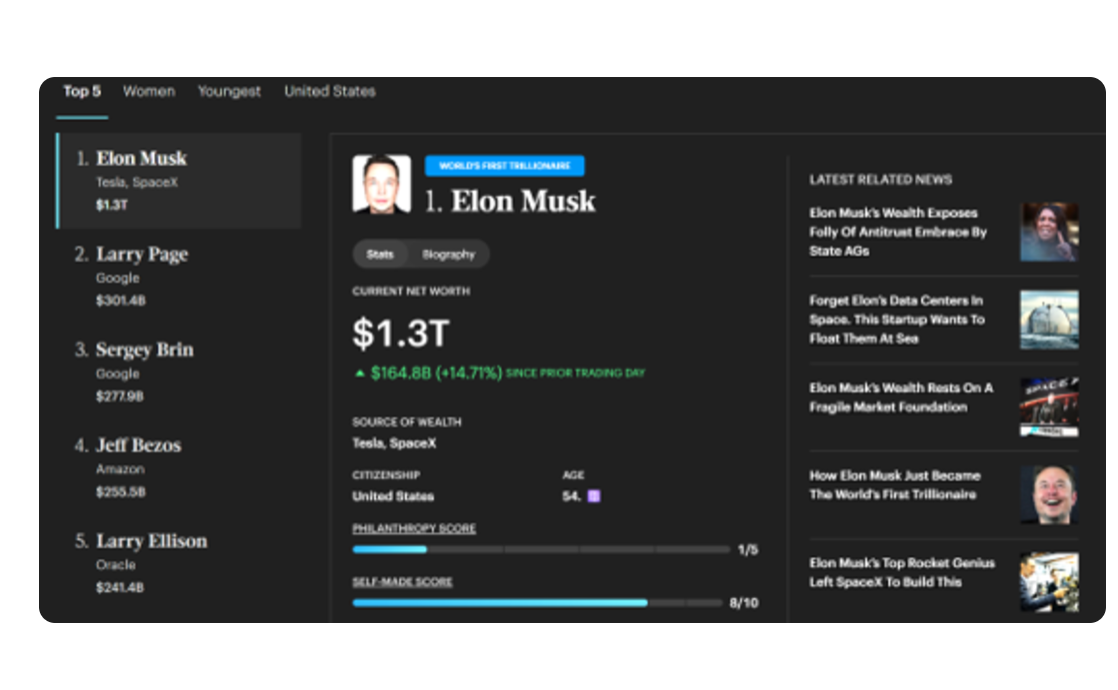The image size is (1118, 690).
Task: Read How Elon Musk Became First Trillionaire
Action: point(895,485)
